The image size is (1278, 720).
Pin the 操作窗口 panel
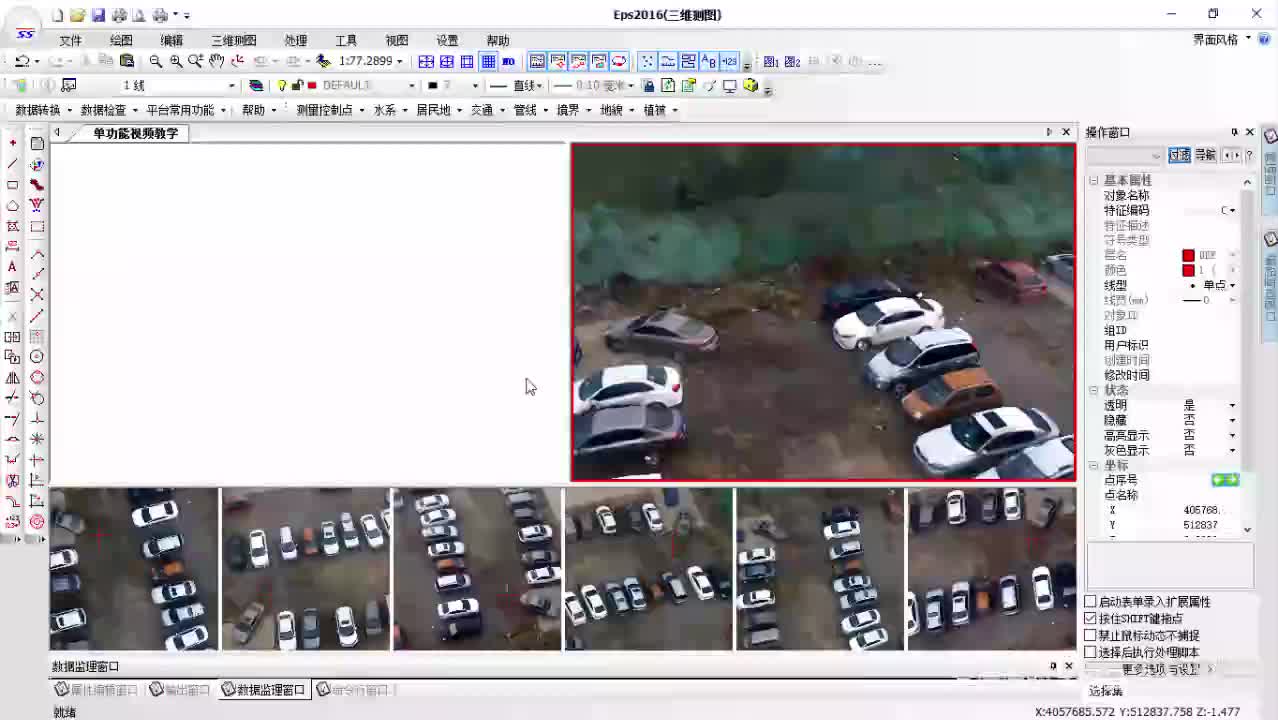click(x=1234, y=132)
